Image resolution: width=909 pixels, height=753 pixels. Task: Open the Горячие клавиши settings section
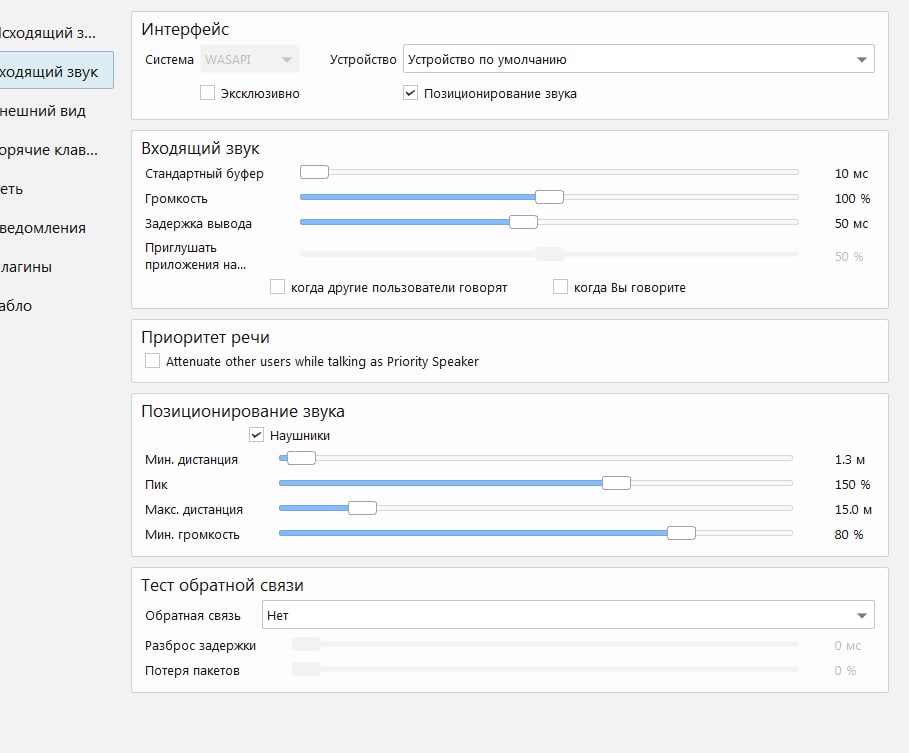coord(50,150)
